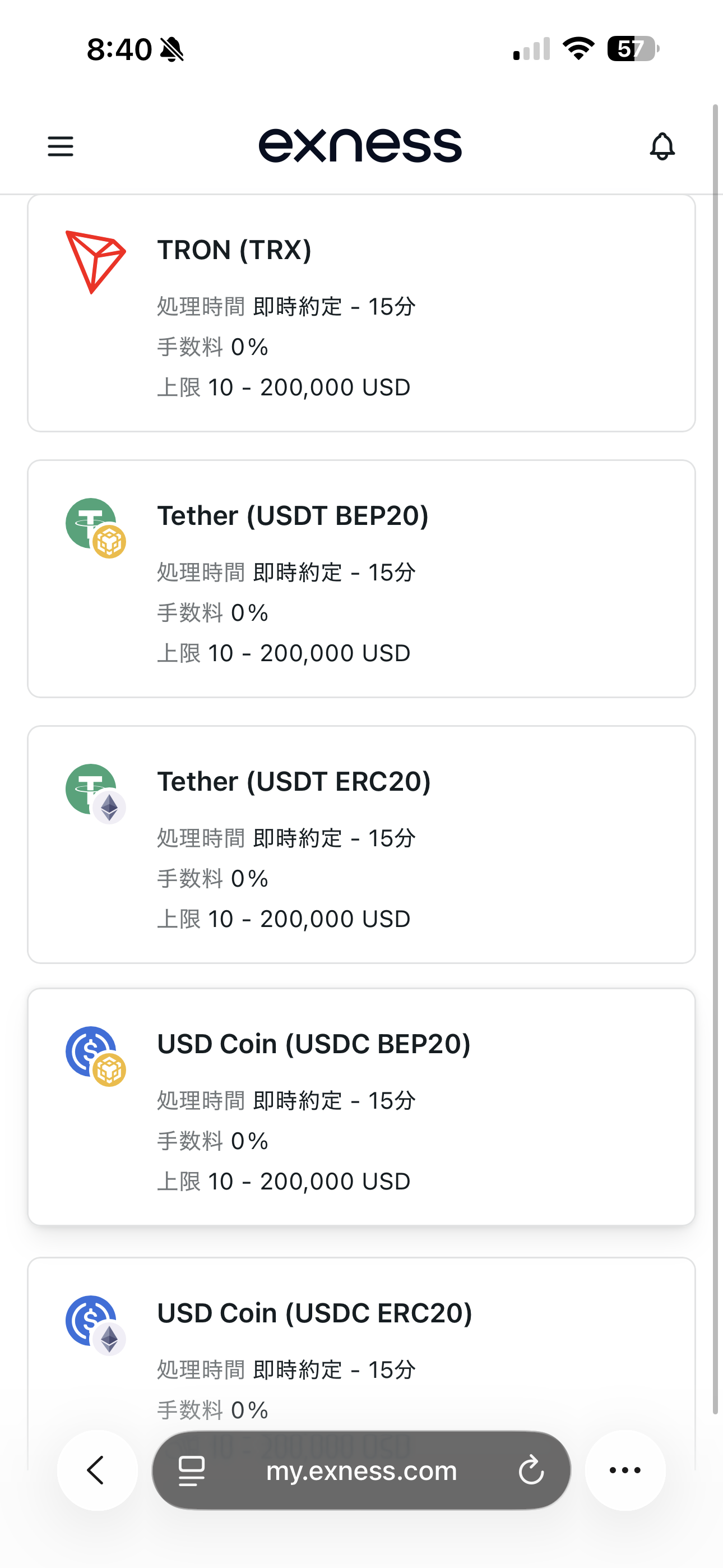Tap the my.exness.com address field
The height and width of the screenshot is (1568, 723).
[361, 1470]
